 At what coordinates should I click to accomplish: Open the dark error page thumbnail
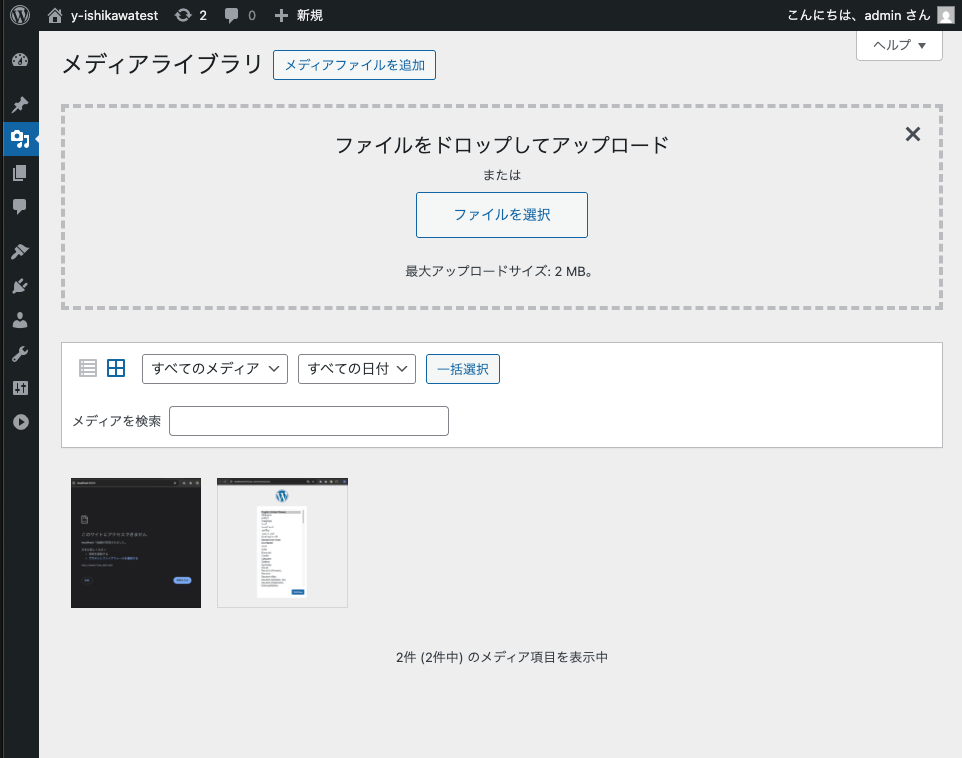pos(136,543)
